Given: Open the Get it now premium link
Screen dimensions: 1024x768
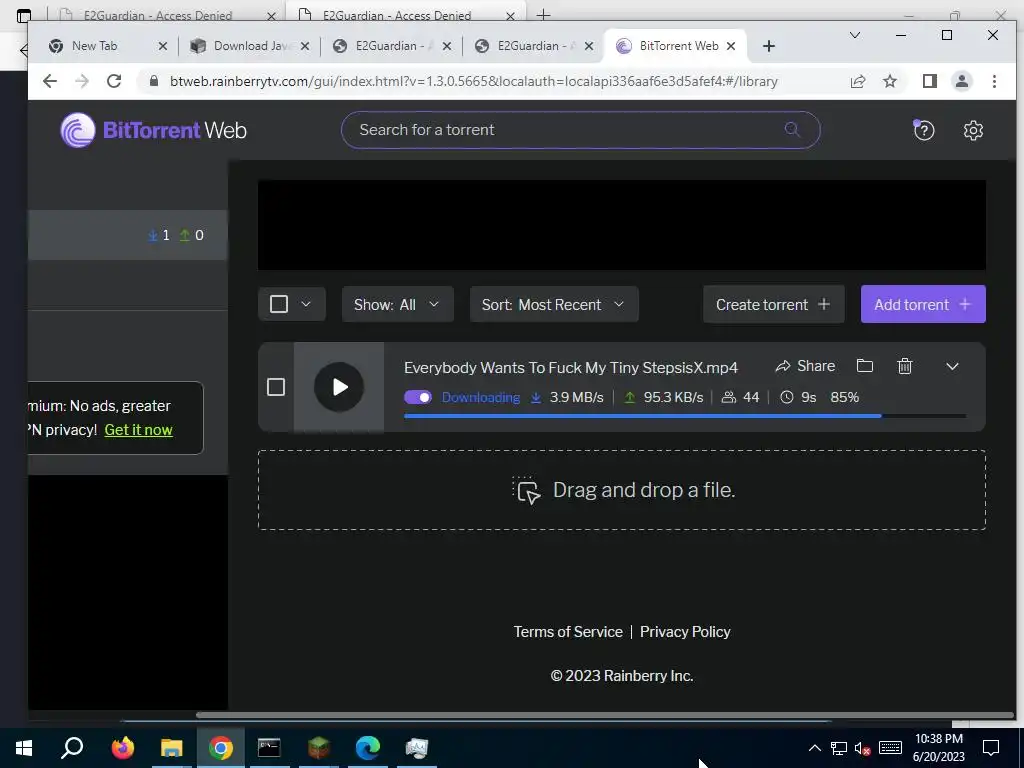Looking at the screenshot, I should (x=138, y=430).
